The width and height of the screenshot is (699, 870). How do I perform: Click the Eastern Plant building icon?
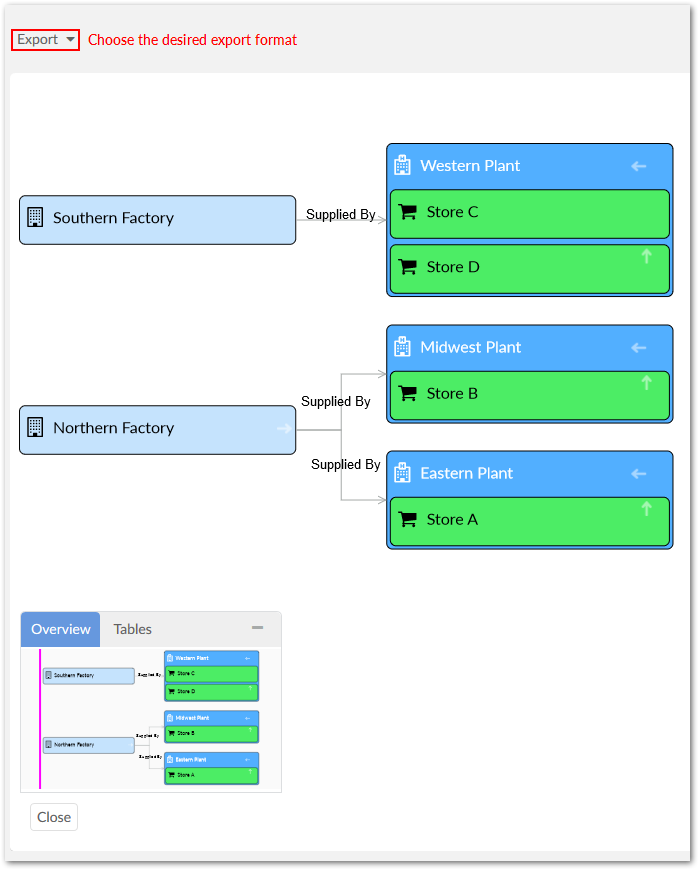coord(402,473)
